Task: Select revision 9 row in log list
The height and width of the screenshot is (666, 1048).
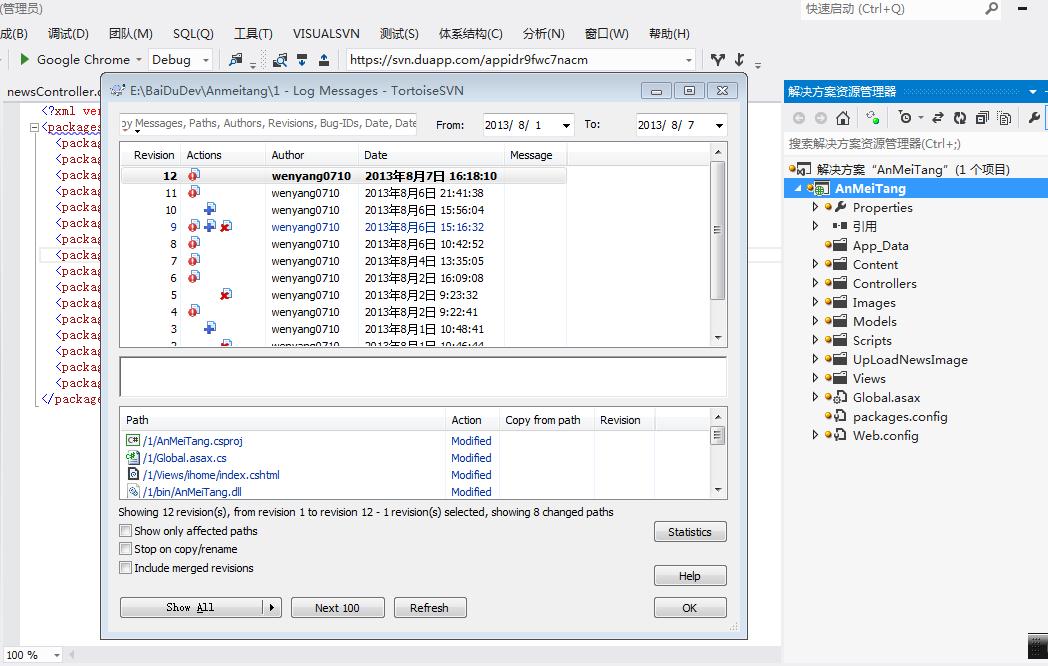Action: (x=344, y=227)
